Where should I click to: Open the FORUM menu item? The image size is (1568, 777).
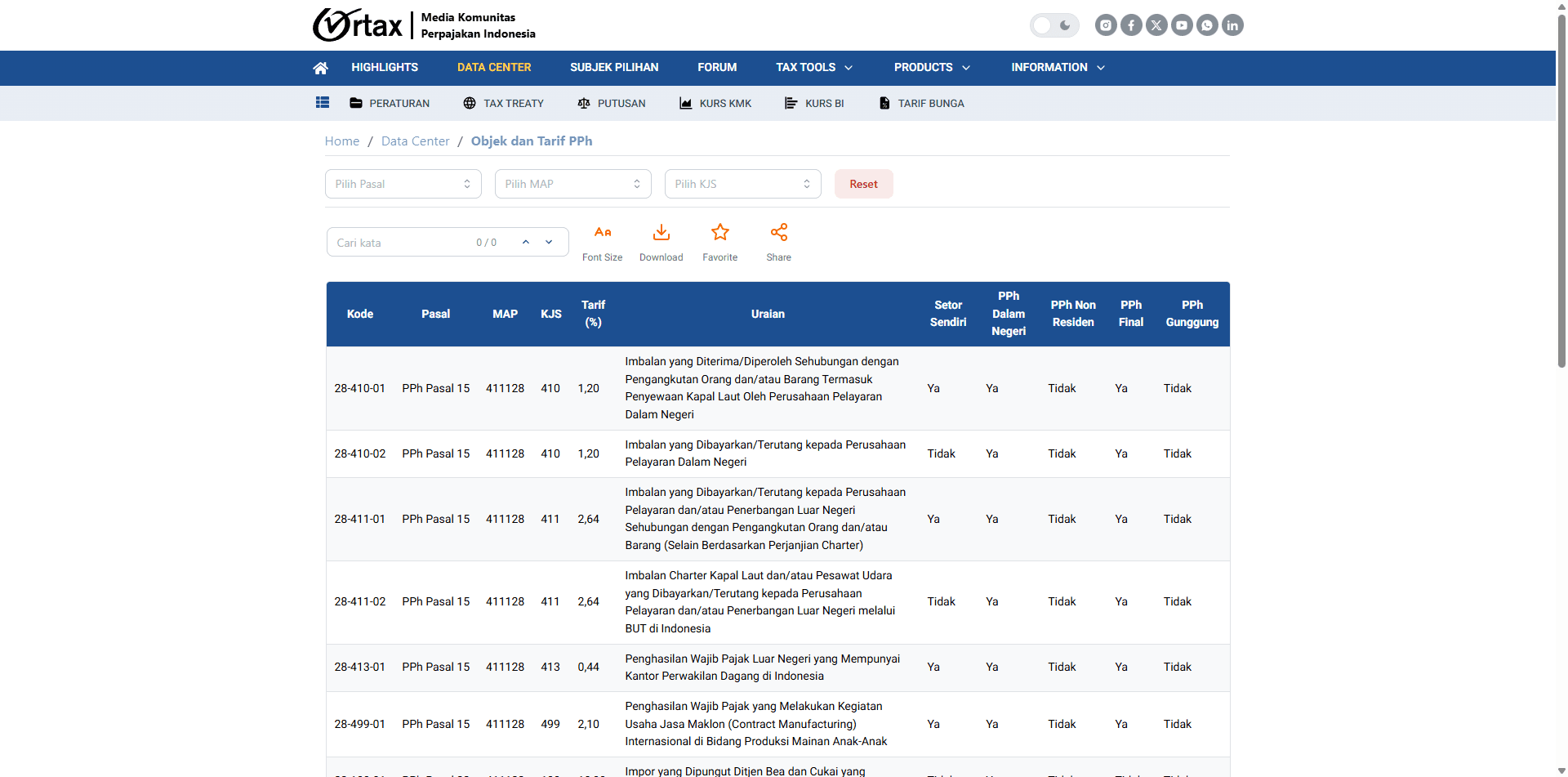coord(717,68)
